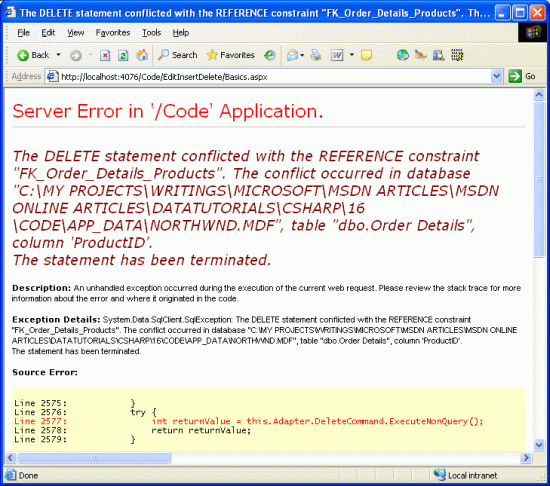This screenshot has width=550, height=486.
Task: Click the greyed Forward arrow button
Action: tap(76, 55)
